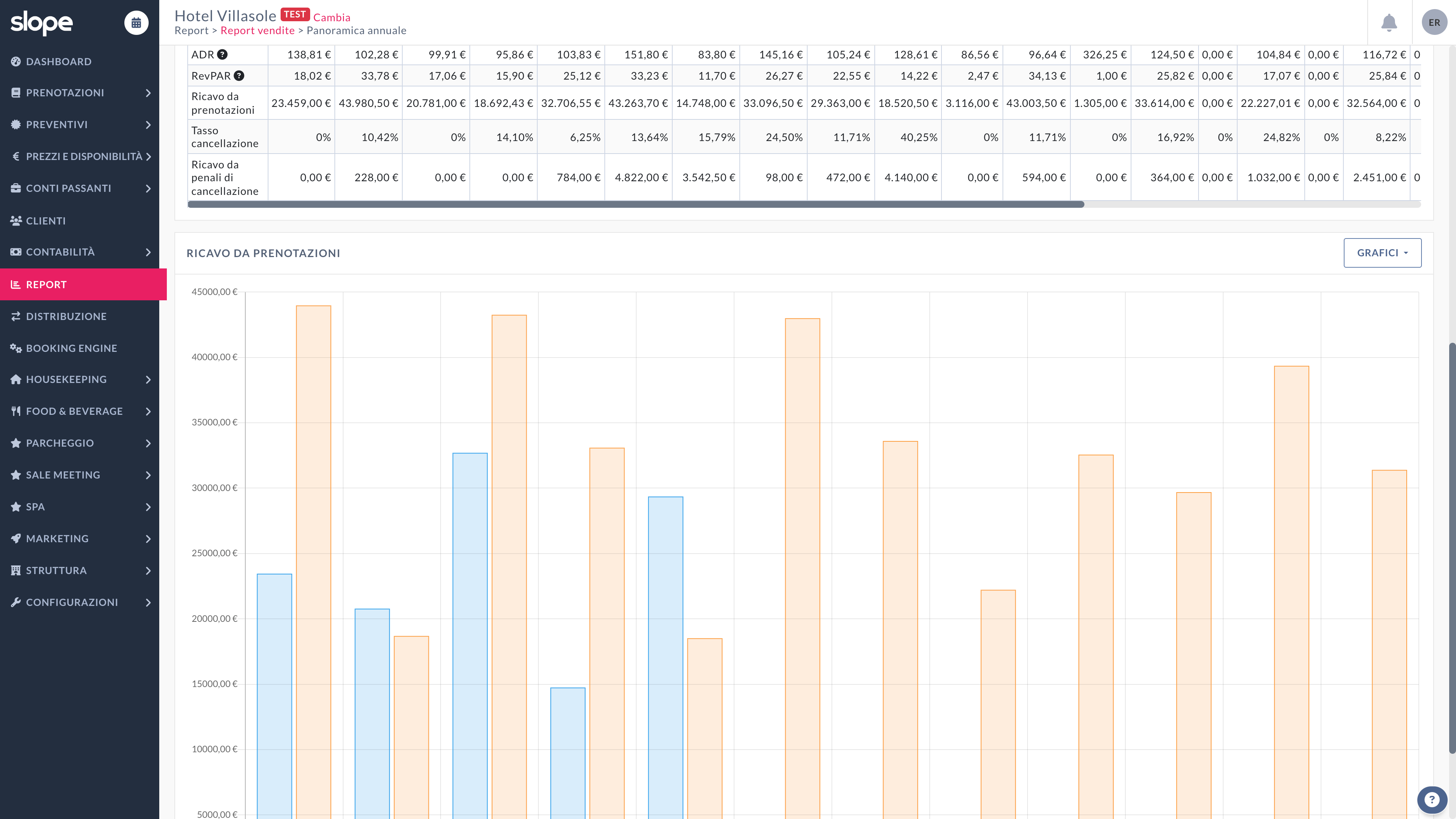Click the table's horizontal scrollbar
Image resolution: width=1456 pixels, height=819 pixels.
[635, 205]
